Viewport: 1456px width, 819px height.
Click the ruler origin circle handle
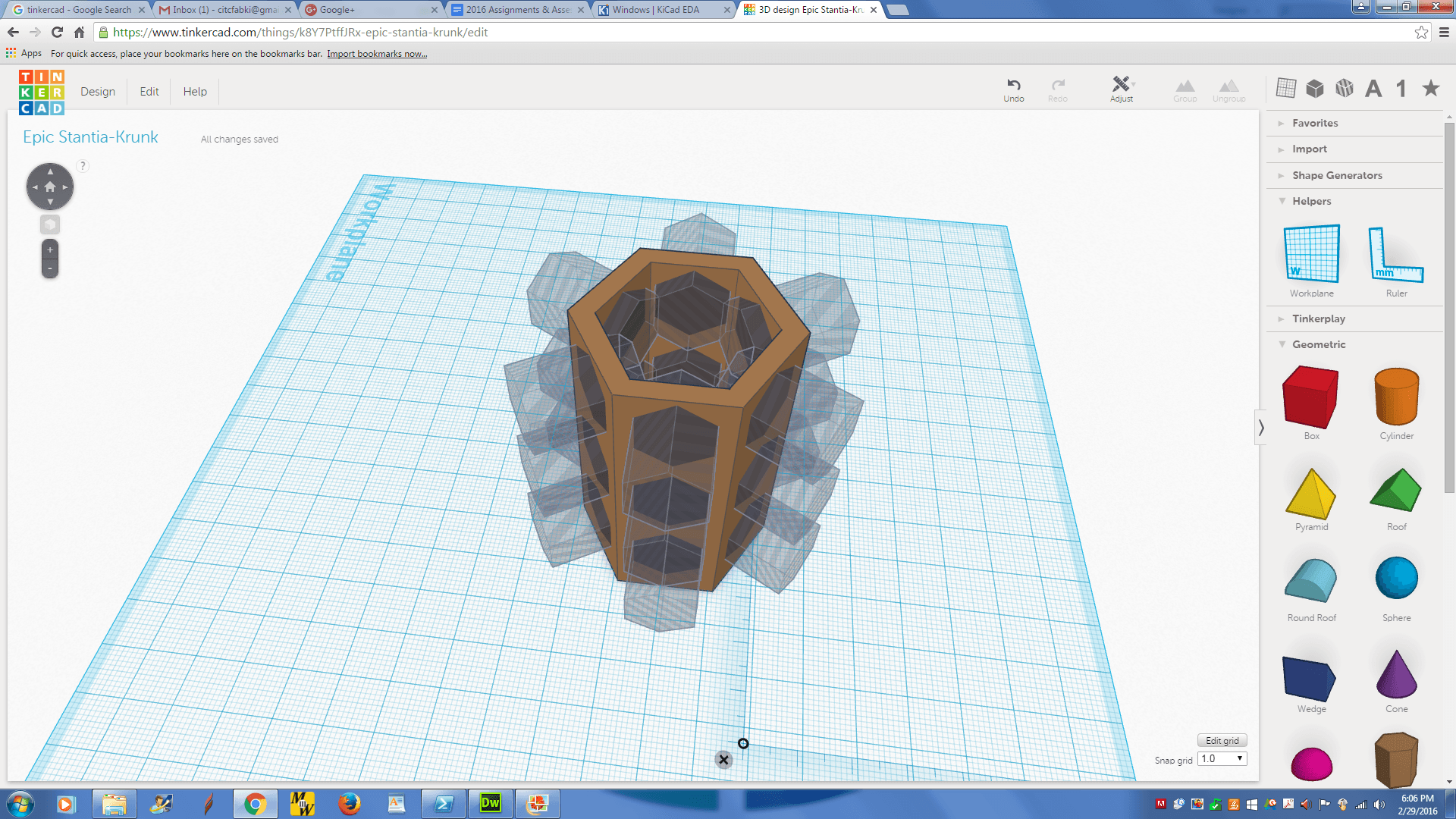743,743
